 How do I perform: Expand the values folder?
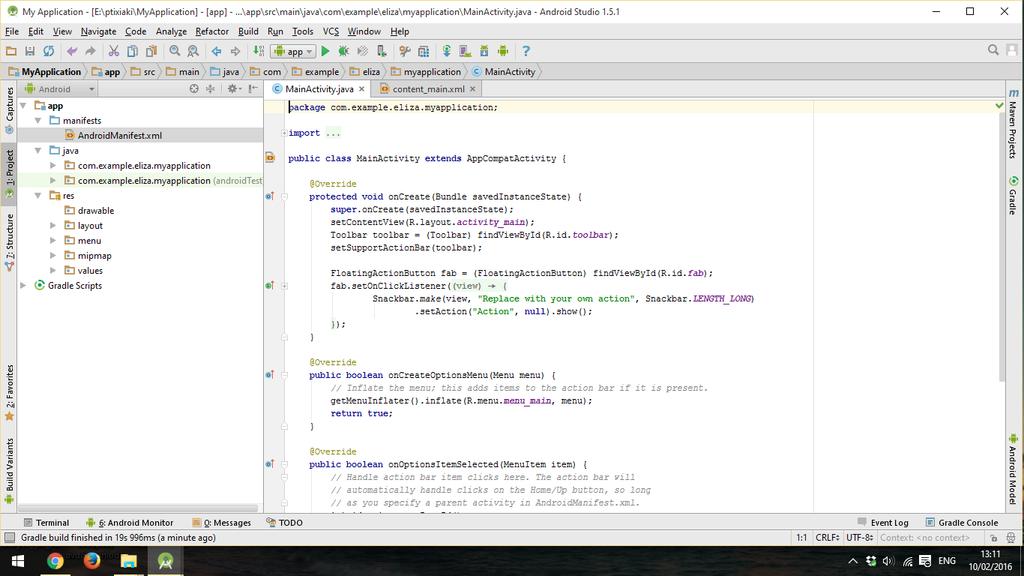(x=53, y=271)
